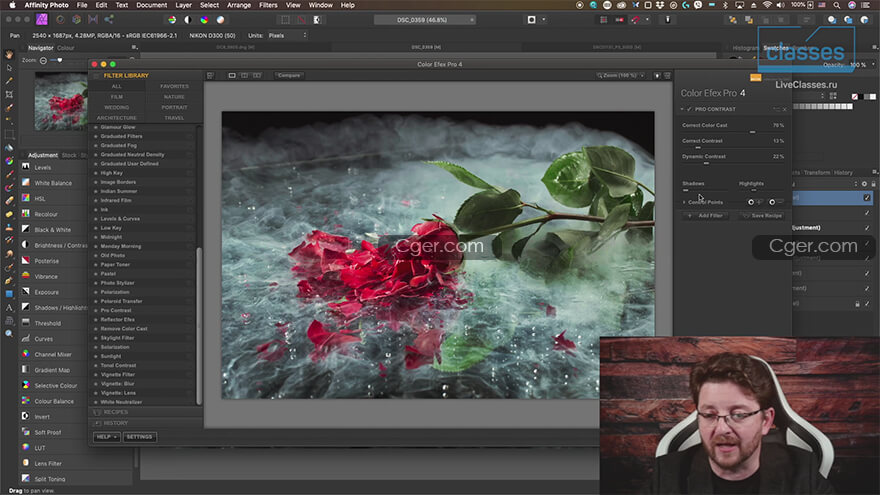Select the Zoom magnifier tool
Viewport: 880px width, 495px height.
[x=9, y=333]
